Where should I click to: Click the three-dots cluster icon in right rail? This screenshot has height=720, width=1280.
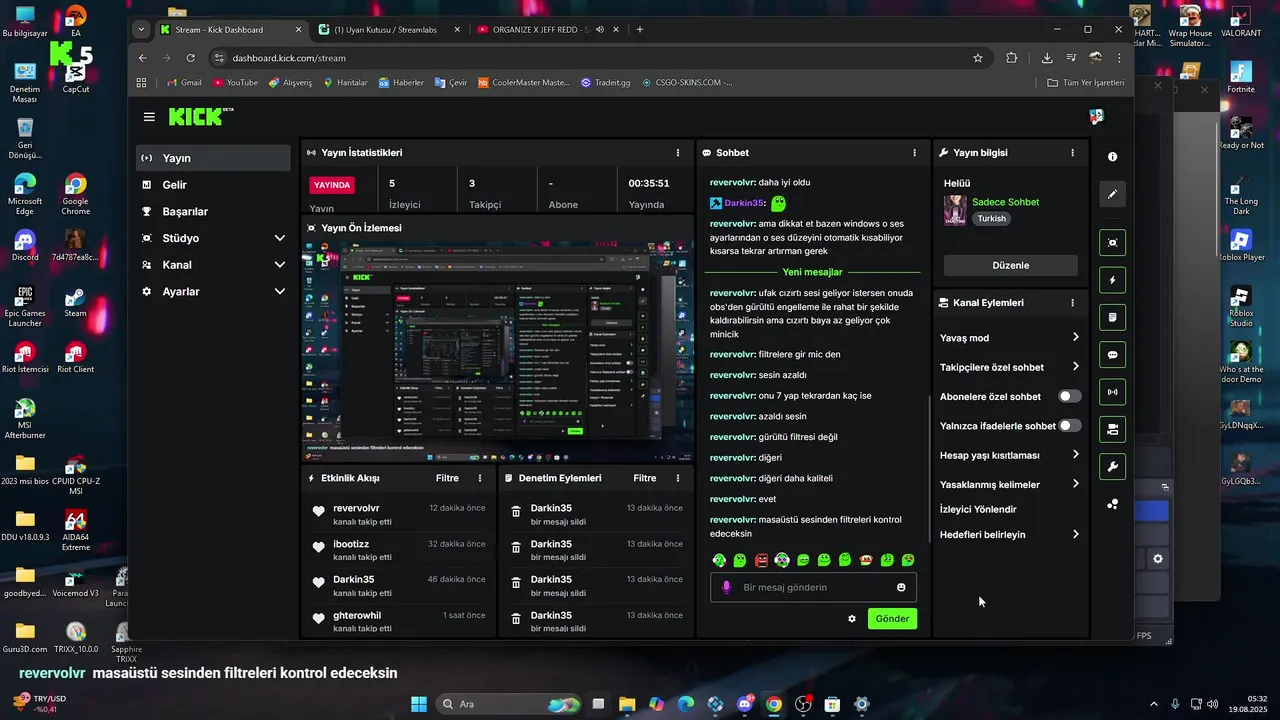tap(1112, 504)
